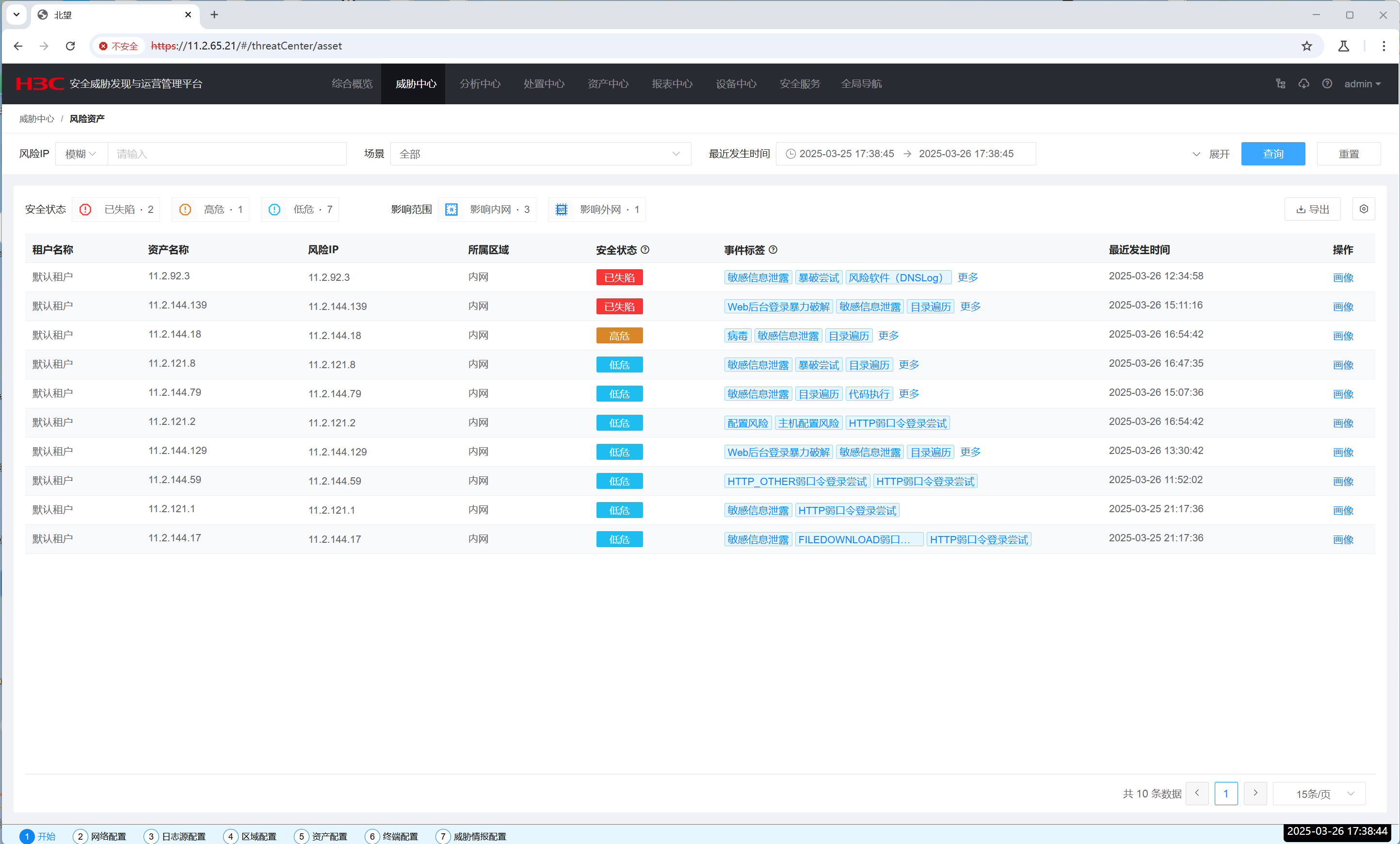Open the 场景 scene dropdown
The height and width of the screenshot is (844, 1400).
click(x=540, y=153)
